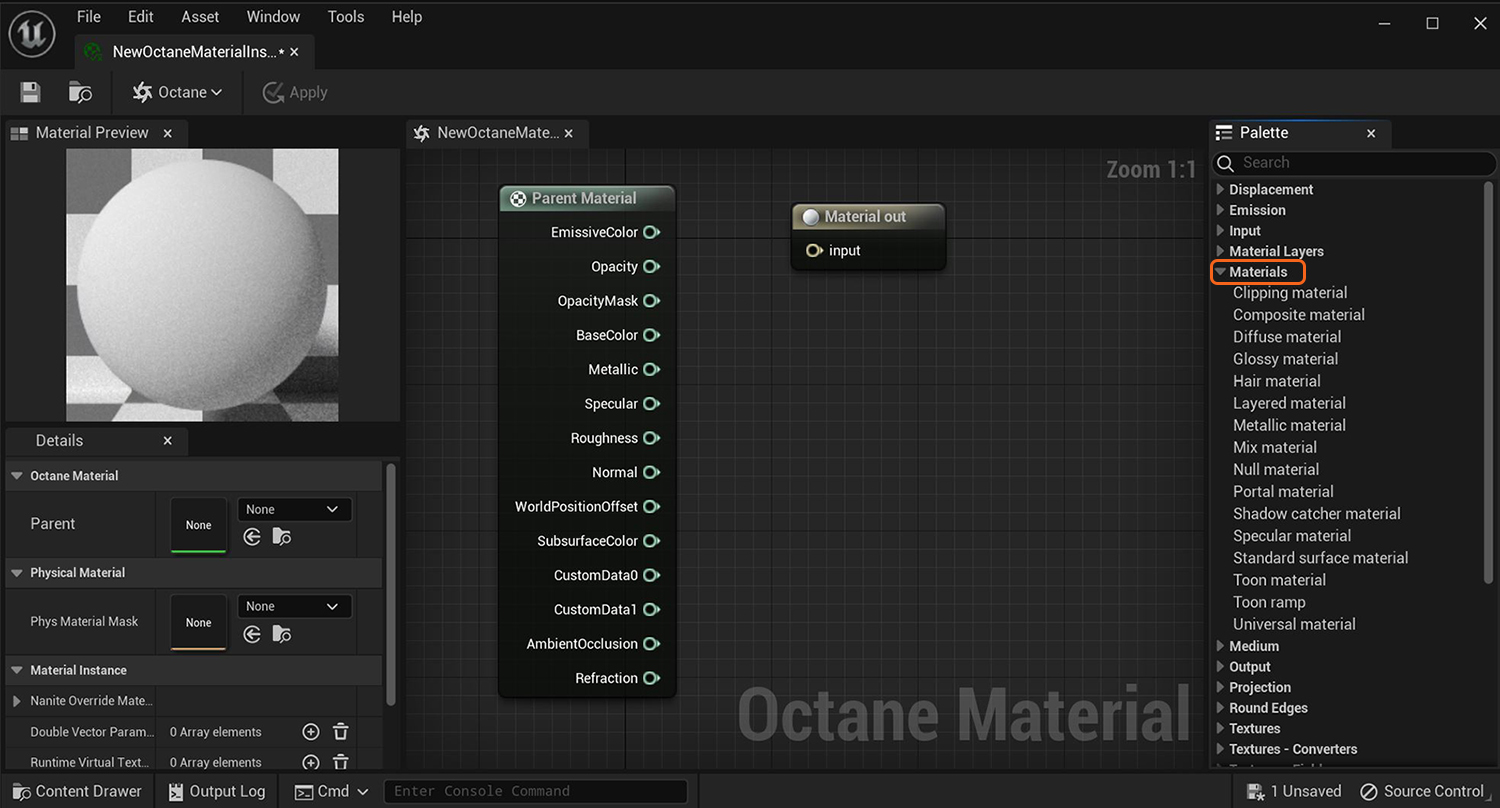Open the File menu

[89, 17]
